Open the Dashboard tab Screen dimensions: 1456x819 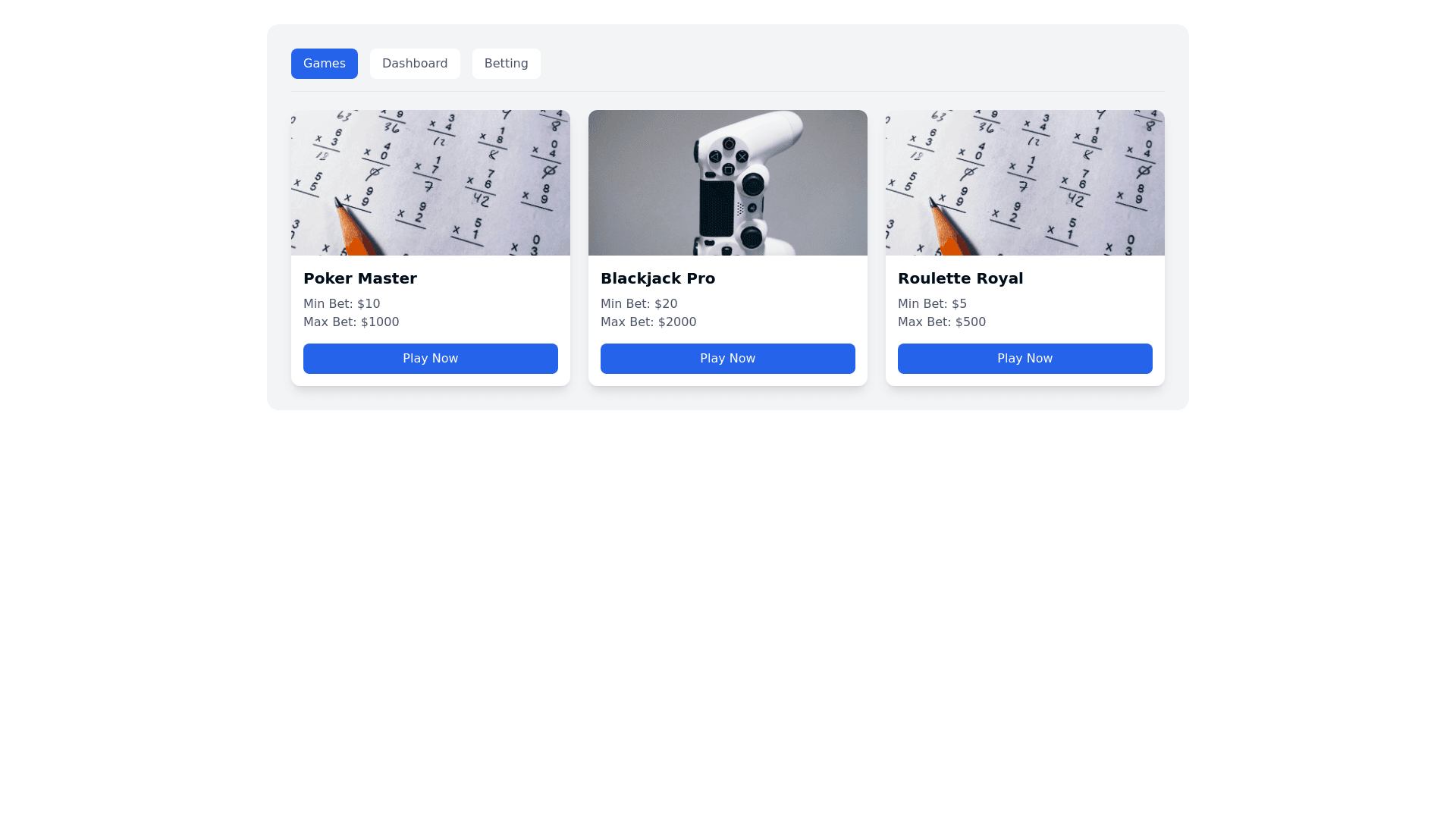point(415,64)
